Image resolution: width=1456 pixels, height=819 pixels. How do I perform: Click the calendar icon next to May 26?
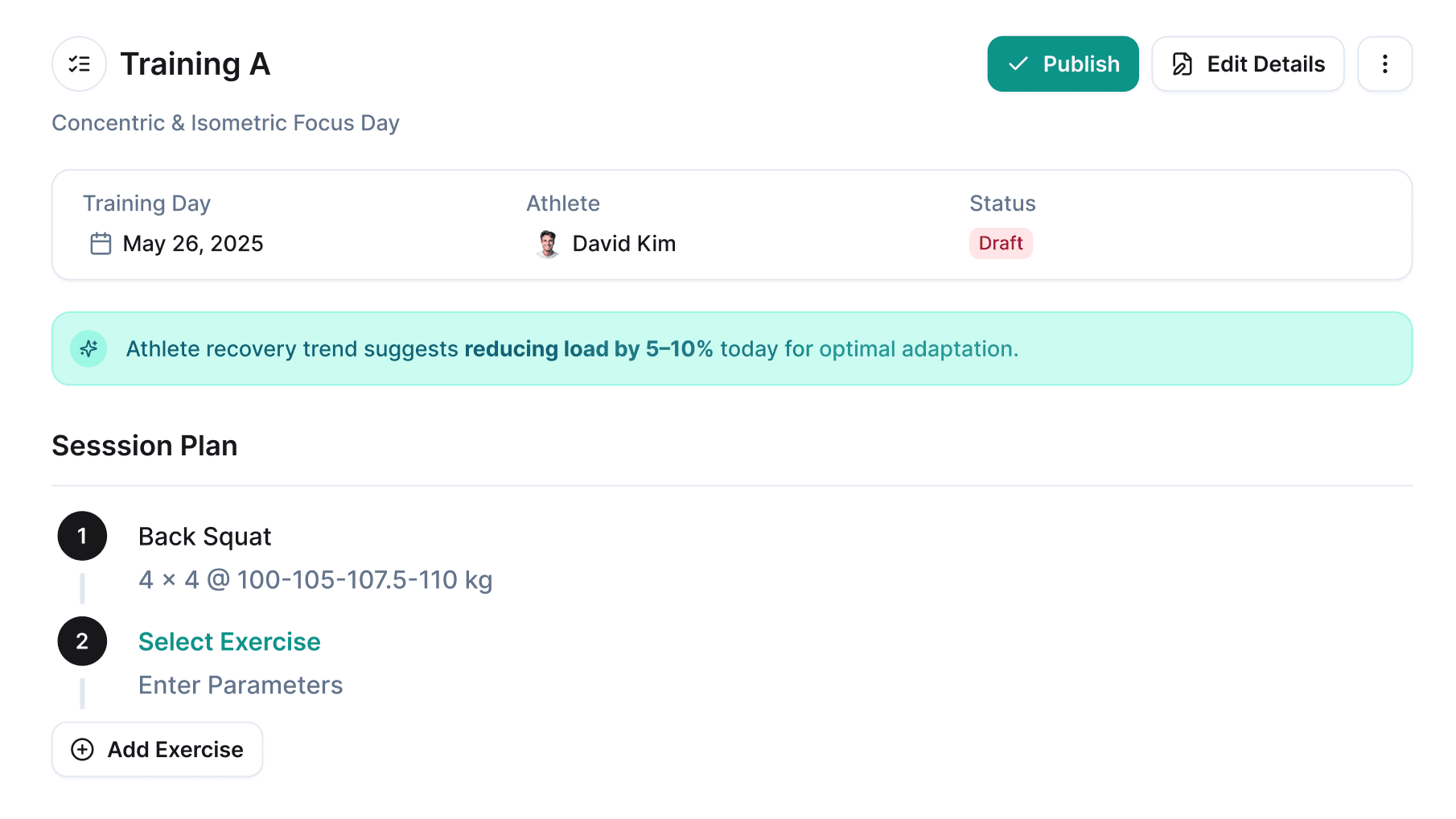click(101, 243)
